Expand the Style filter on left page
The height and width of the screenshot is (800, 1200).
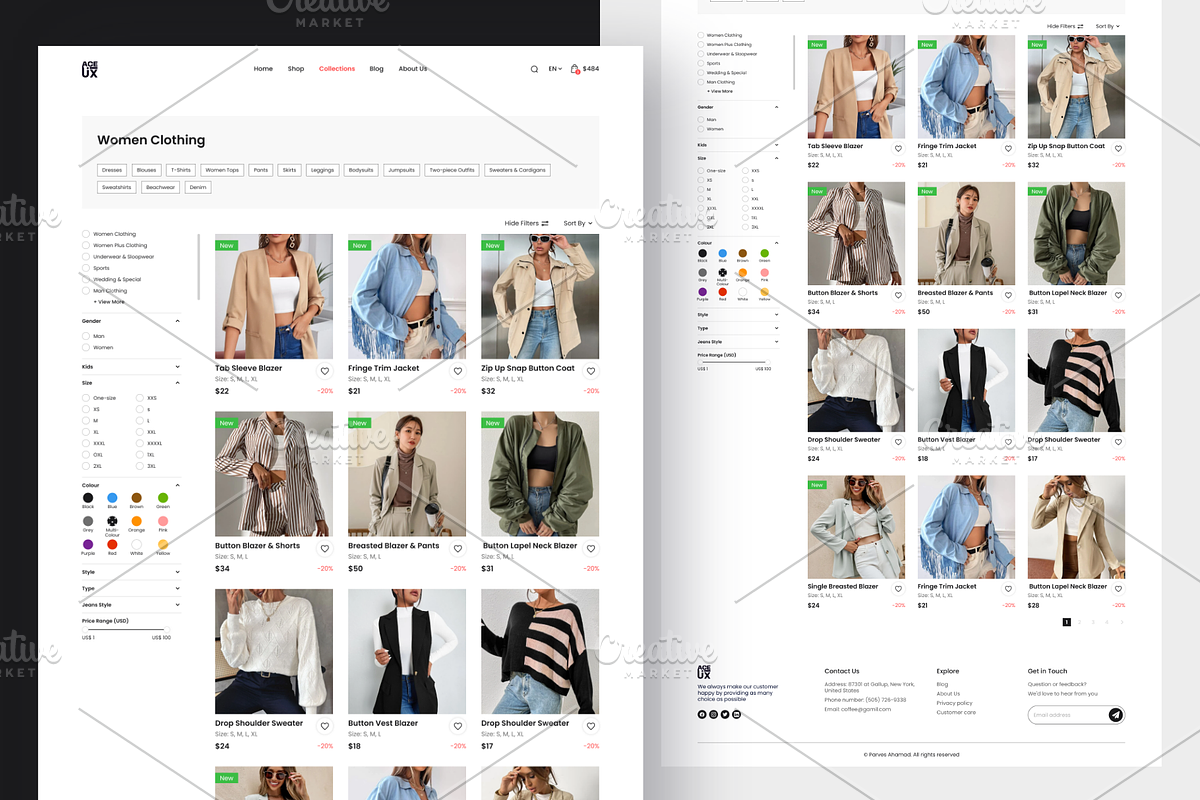tap(178, 572)
